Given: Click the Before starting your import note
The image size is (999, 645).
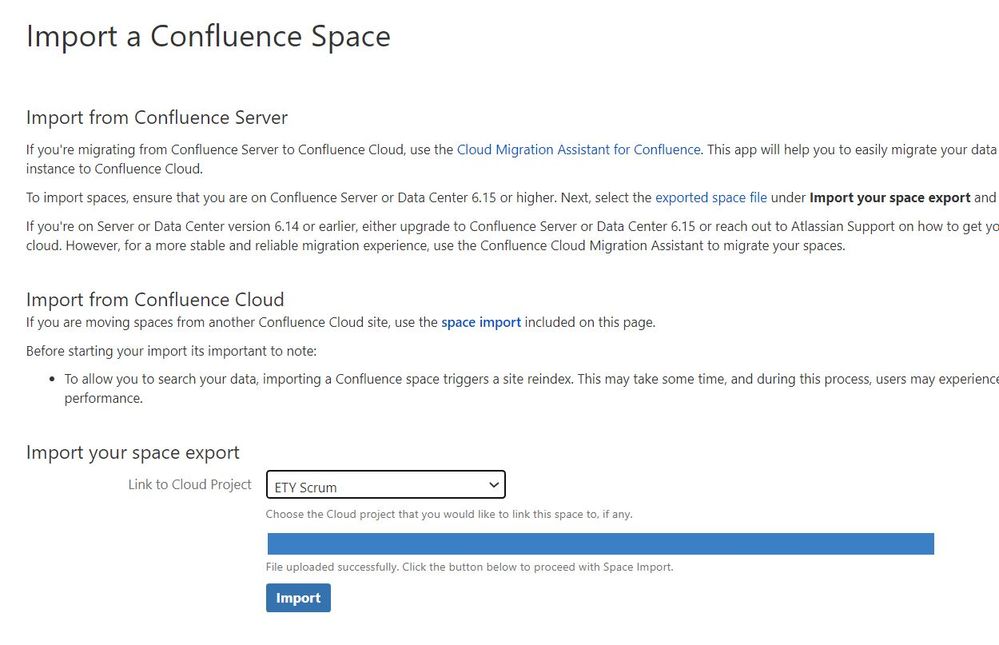Looking at the screenshot, I should click(x=171, y=351).
